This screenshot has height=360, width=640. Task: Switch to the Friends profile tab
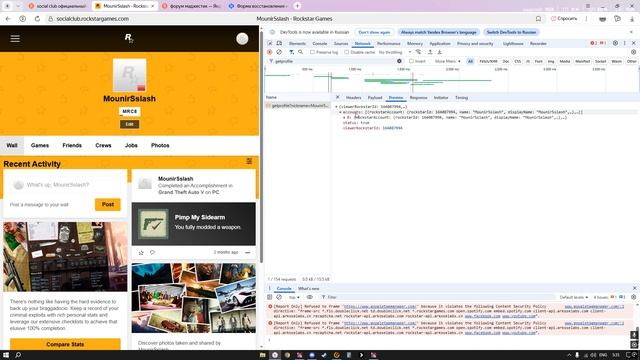[x=72, y=145]
